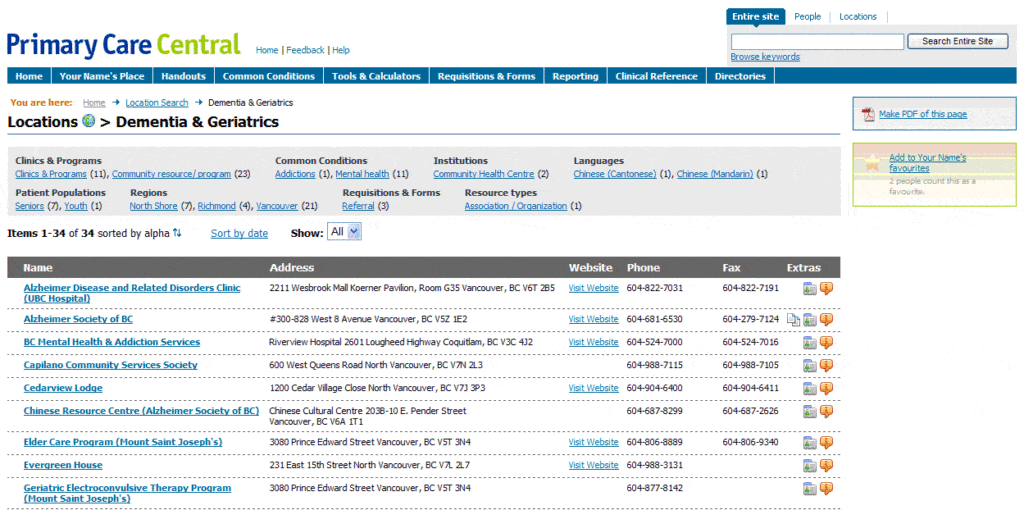Click orange comment bubble for Cedarview Lodge
Screen dimensions: 1024x510
point(826,389)
